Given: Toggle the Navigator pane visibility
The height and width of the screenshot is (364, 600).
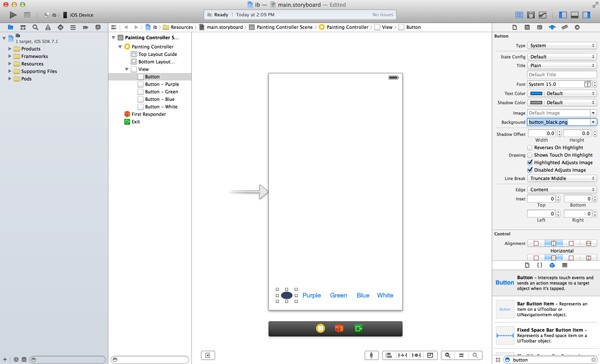Looking at the screenshot, I should point(563,15).
